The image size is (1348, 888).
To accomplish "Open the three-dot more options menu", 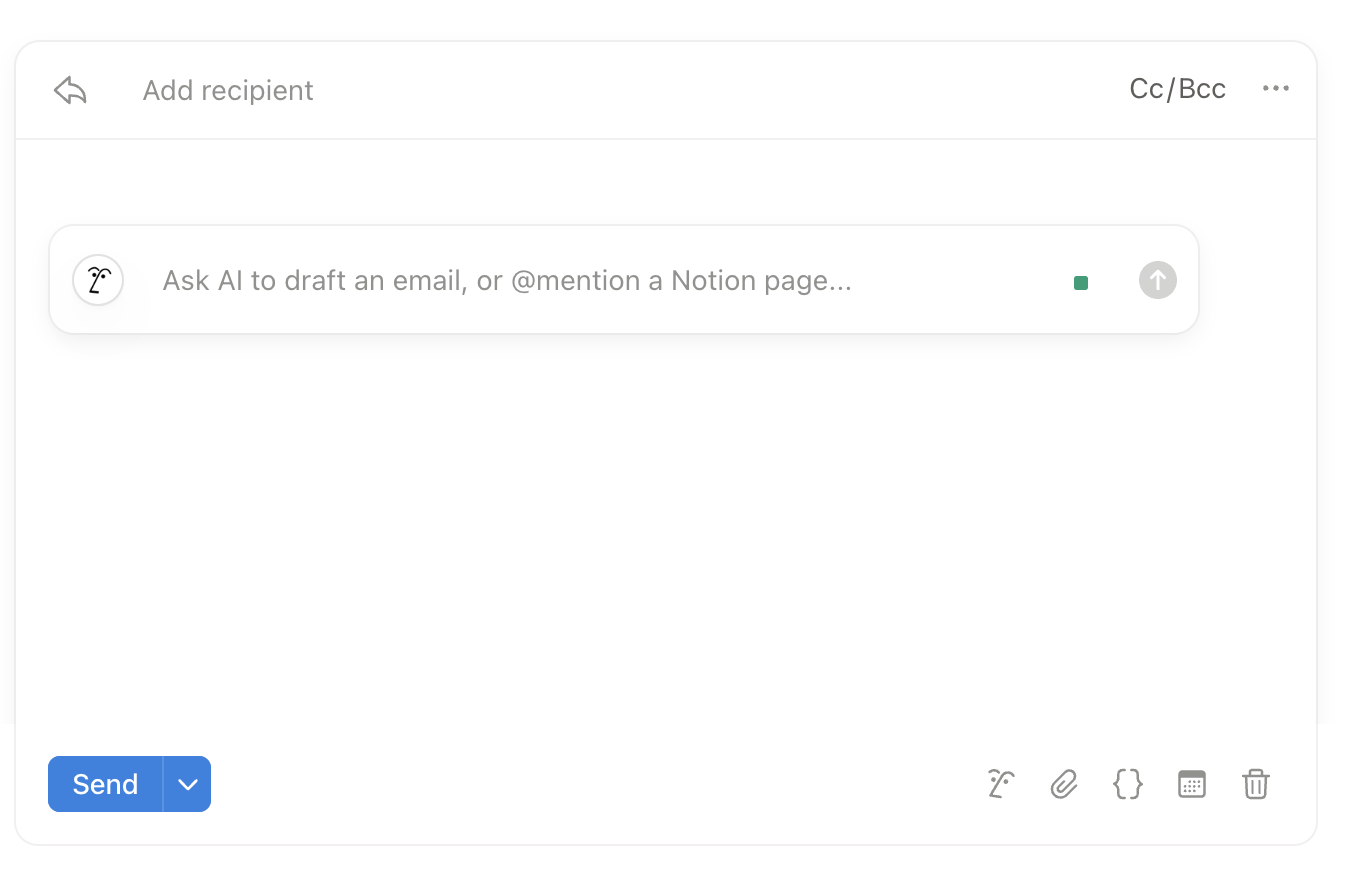I will click(1276, 88).
